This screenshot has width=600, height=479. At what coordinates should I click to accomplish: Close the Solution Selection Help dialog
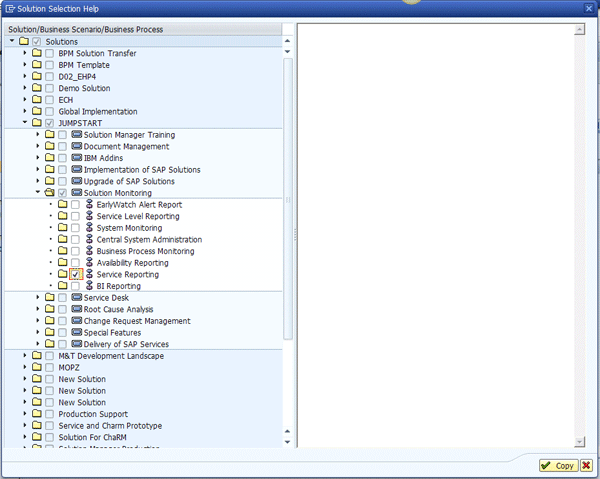pos(589,8)
